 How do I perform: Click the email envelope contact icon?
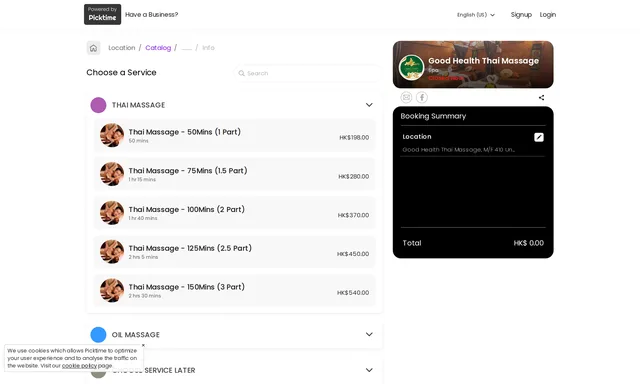click(x=406, y=97)
